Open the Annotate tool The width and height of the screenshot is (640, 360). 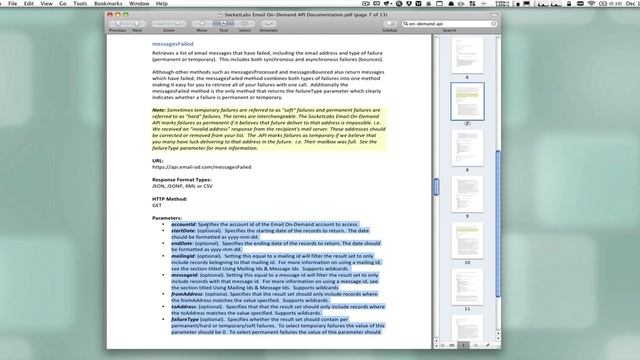tap(268, 24)
